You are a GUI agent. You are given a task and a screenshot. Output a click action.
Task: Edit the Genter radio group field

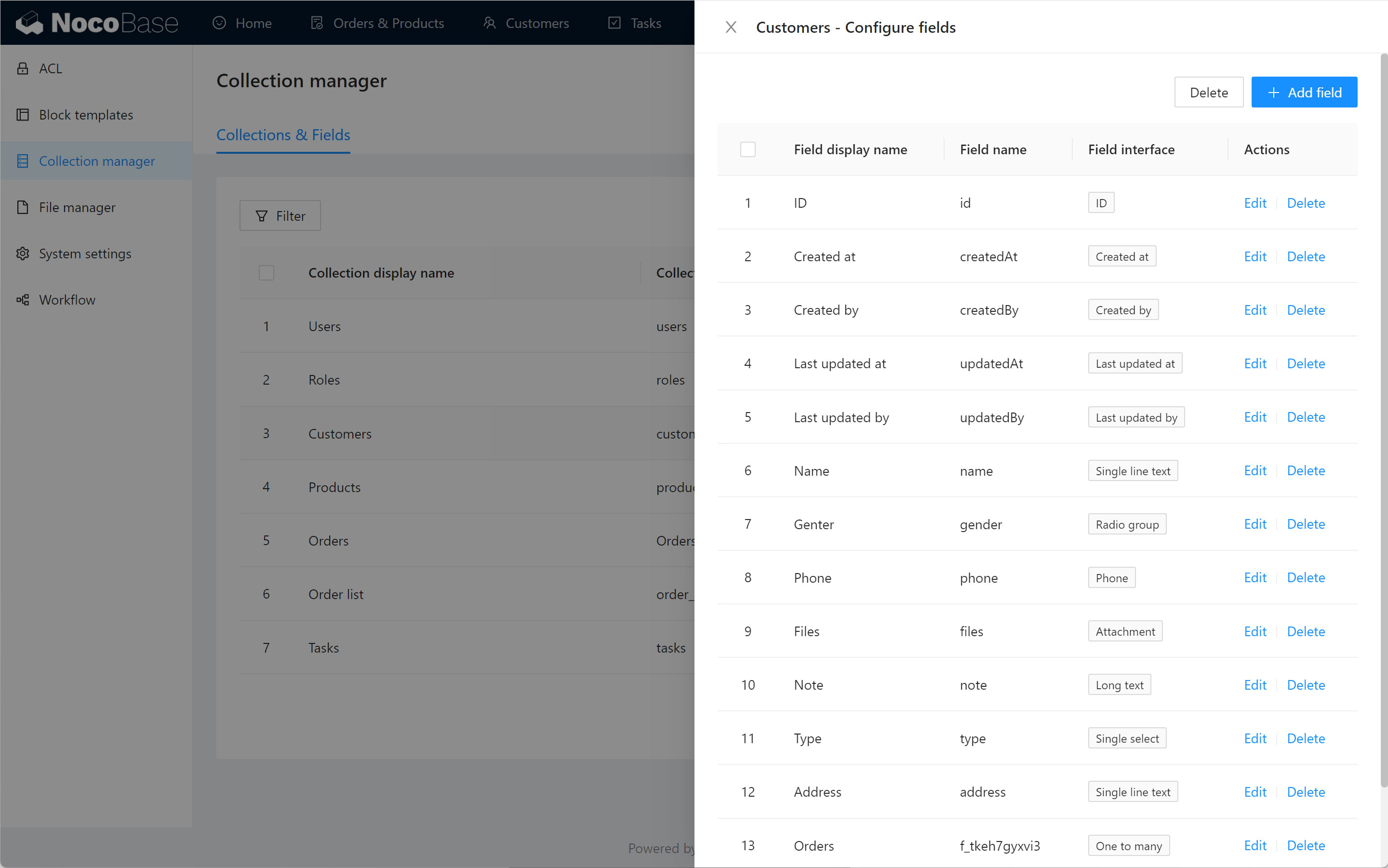pyautogui.click(x=1255, y=524)
